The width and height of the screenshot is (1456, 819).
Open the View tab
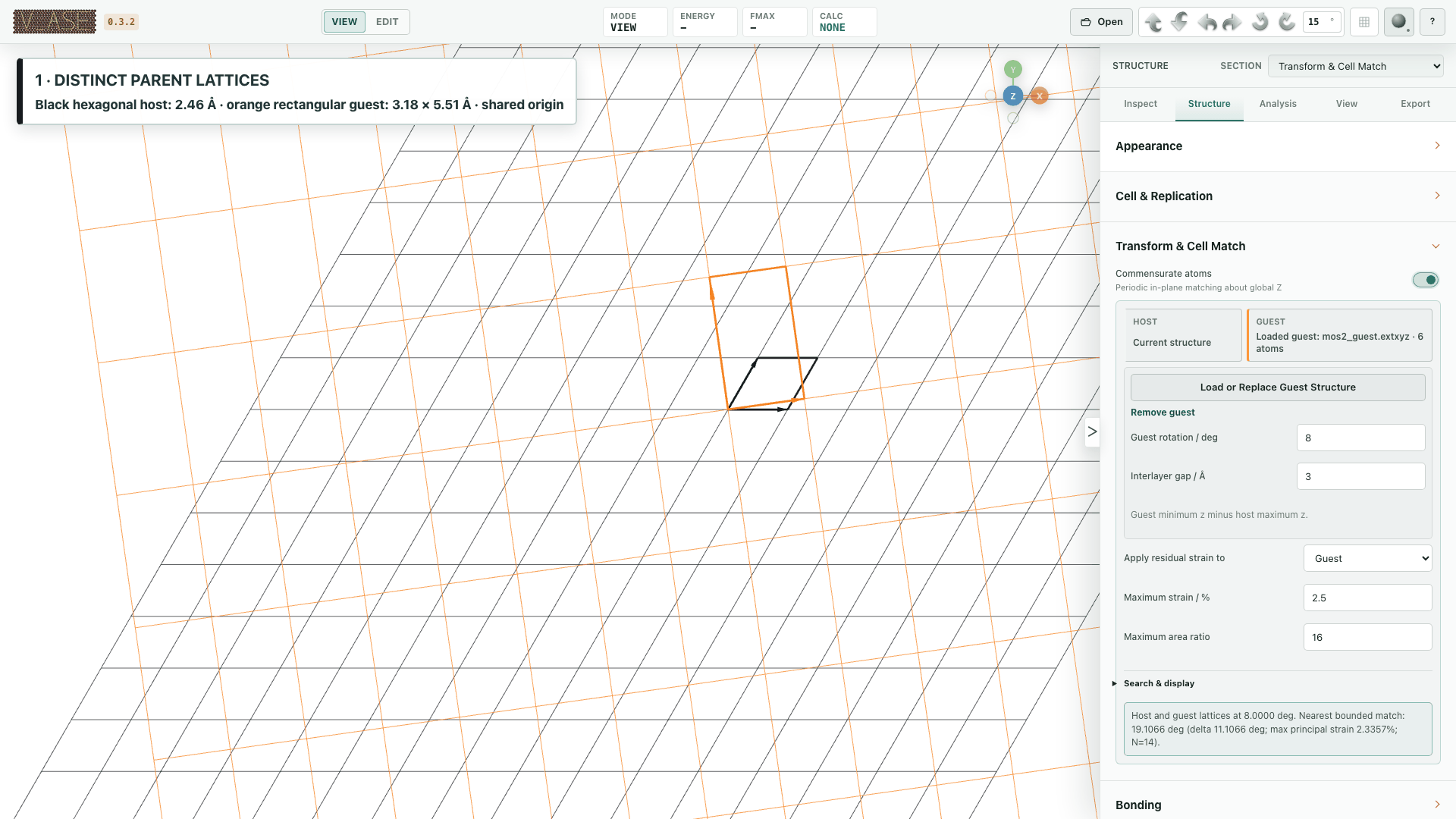(1347, 104)
